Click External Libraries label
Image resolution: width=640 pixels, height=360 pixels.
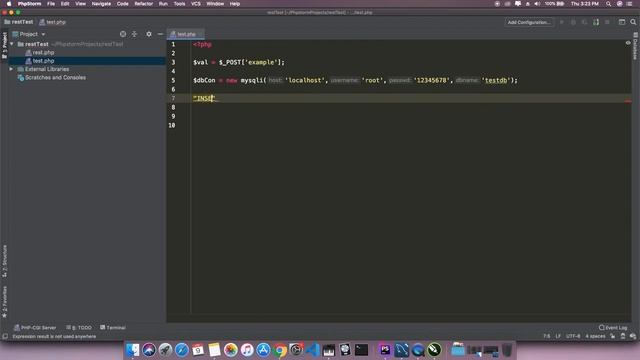[47, 69]
